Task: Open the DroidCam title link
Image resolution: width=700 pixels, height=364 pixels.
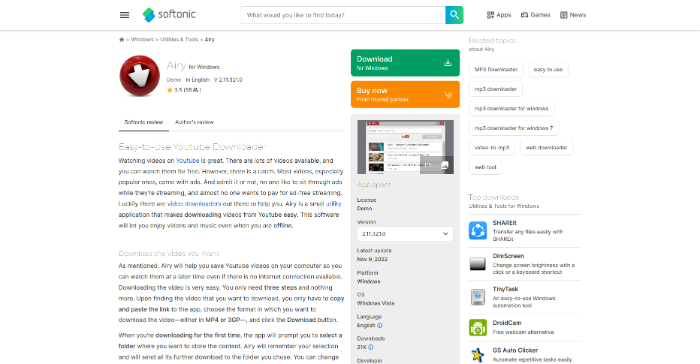Action: pos(507,322)
